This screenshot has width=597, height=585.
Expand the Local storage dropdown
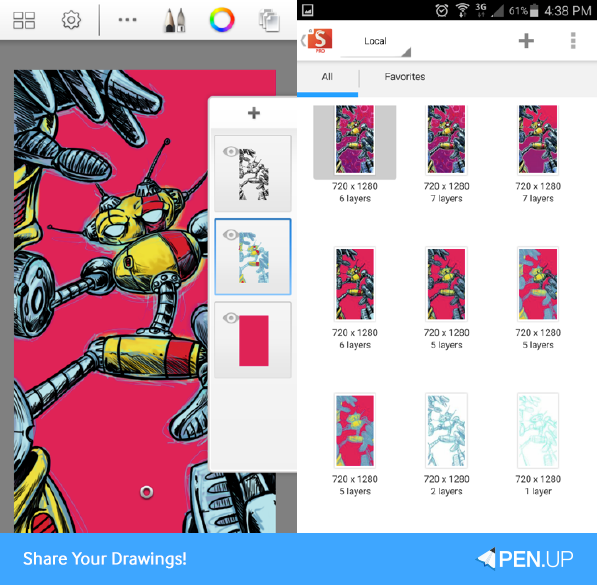tap(375, 42)
